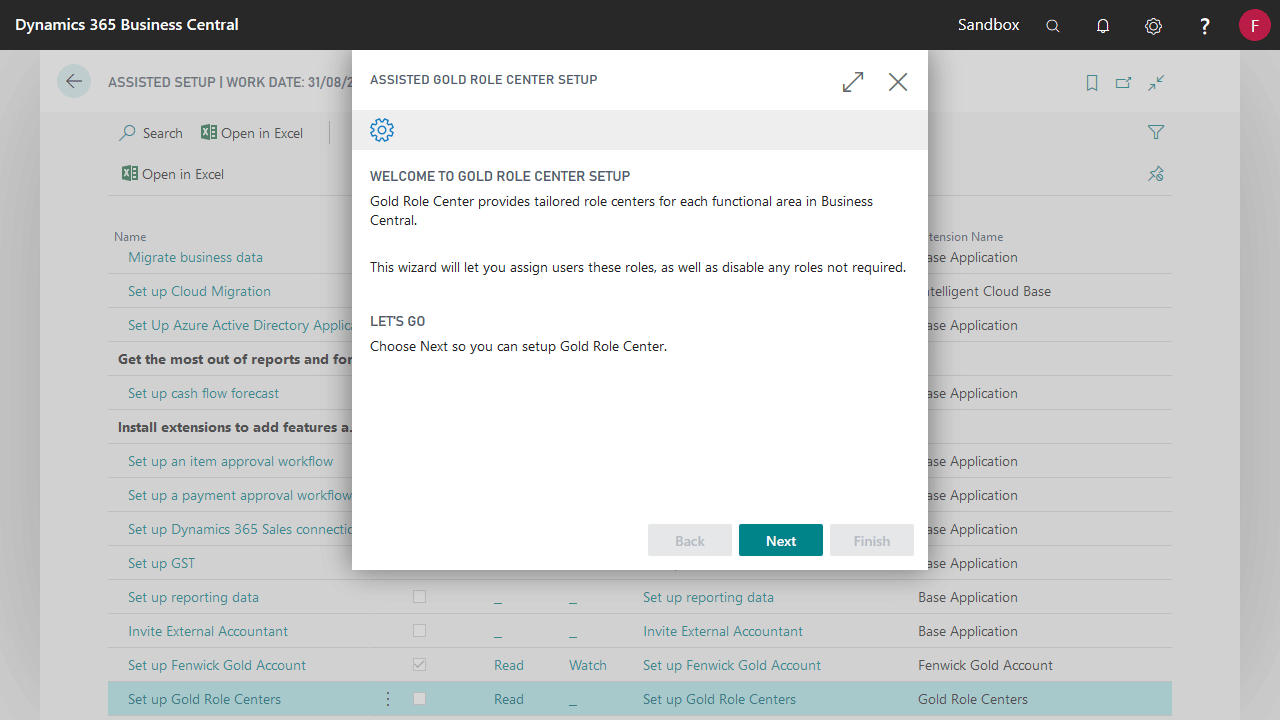Image resolution: width=1280 pixels, height=720 pixels.
Task: Close the Assisted Gold Role Center dialog
Action: (898, 82)
